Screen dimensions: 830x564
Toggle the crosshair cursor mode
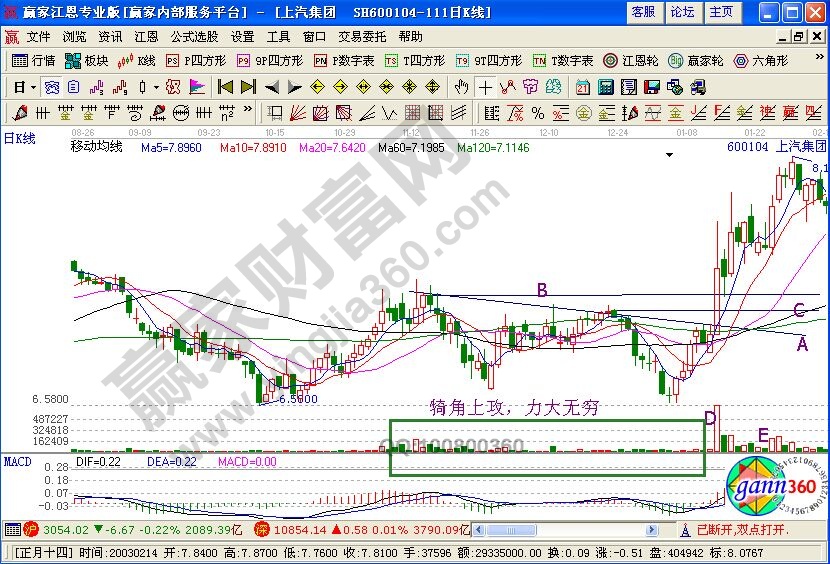485,87
